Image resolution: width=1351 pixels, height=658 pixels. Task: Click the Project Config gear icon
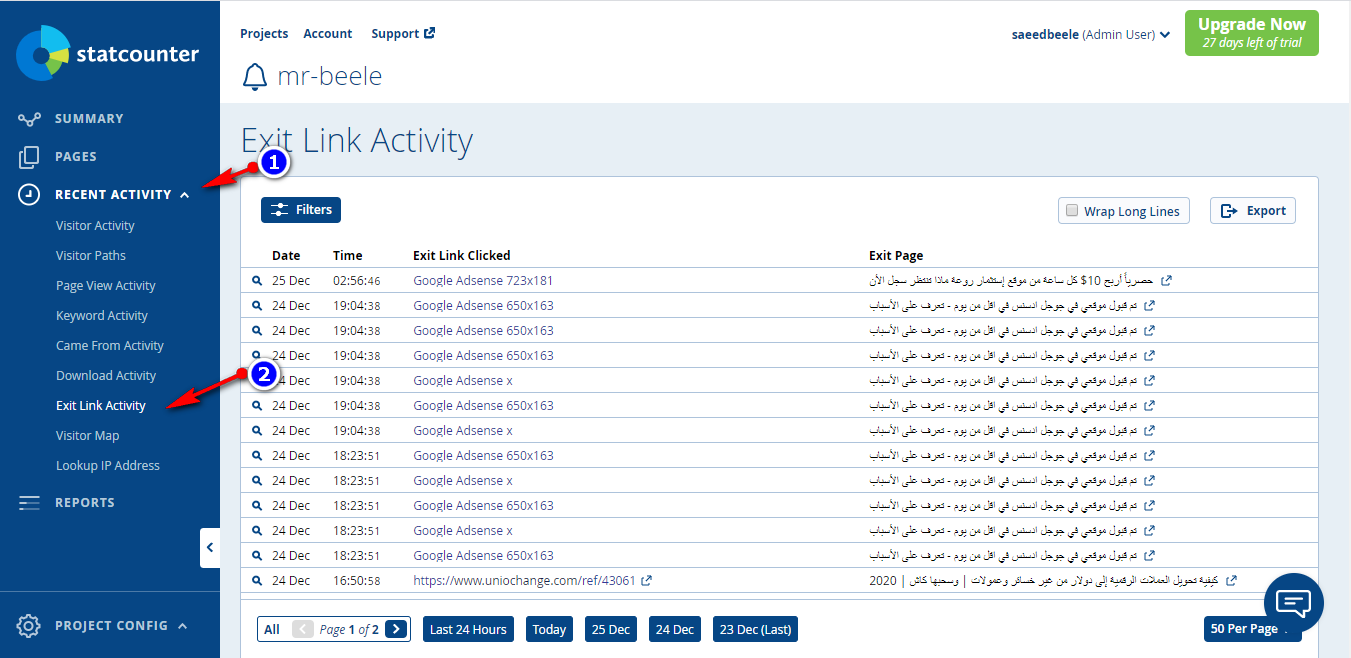point(29,626)
